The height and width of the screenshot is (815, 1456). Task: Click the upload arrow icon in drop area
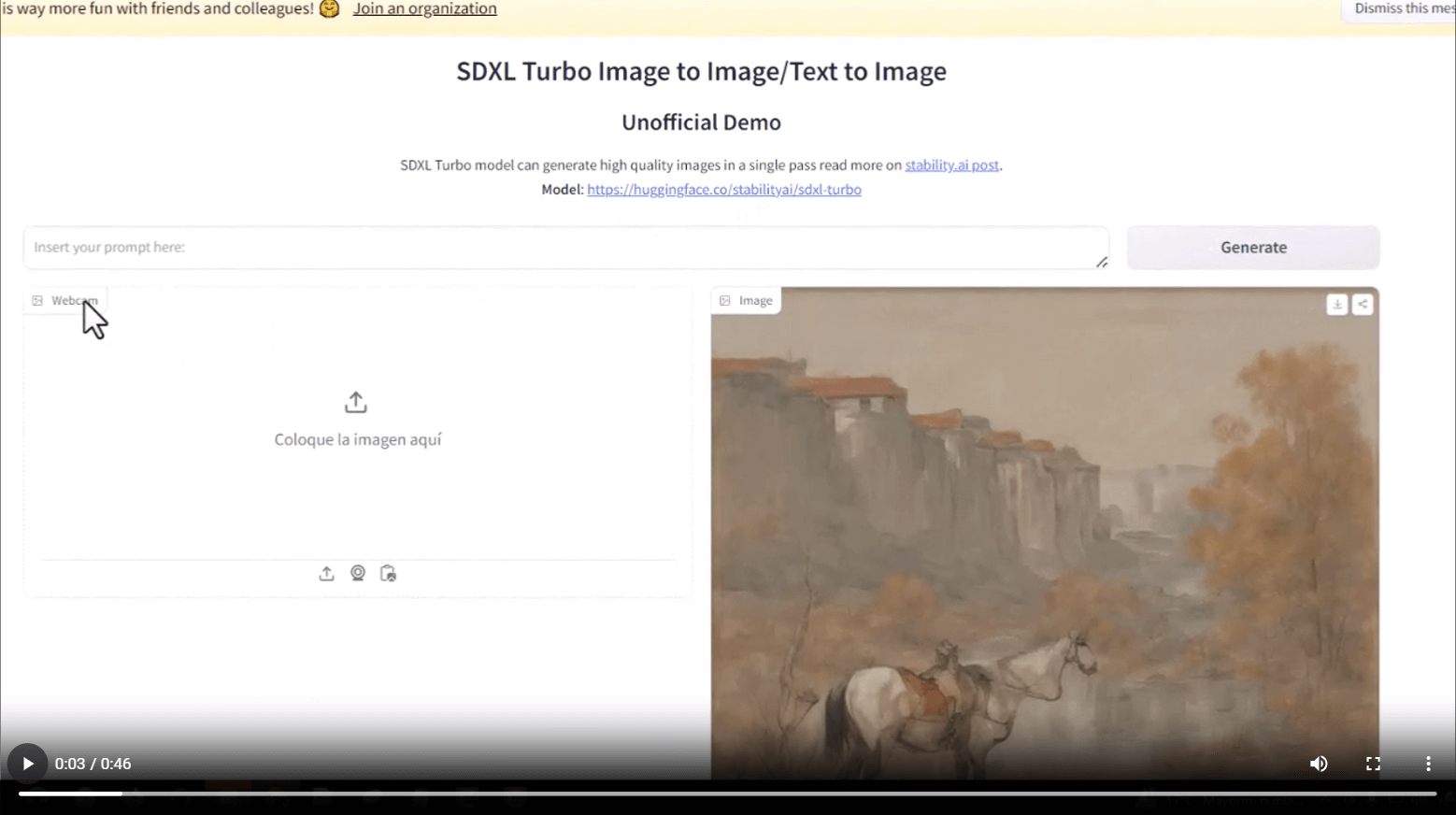356,403
